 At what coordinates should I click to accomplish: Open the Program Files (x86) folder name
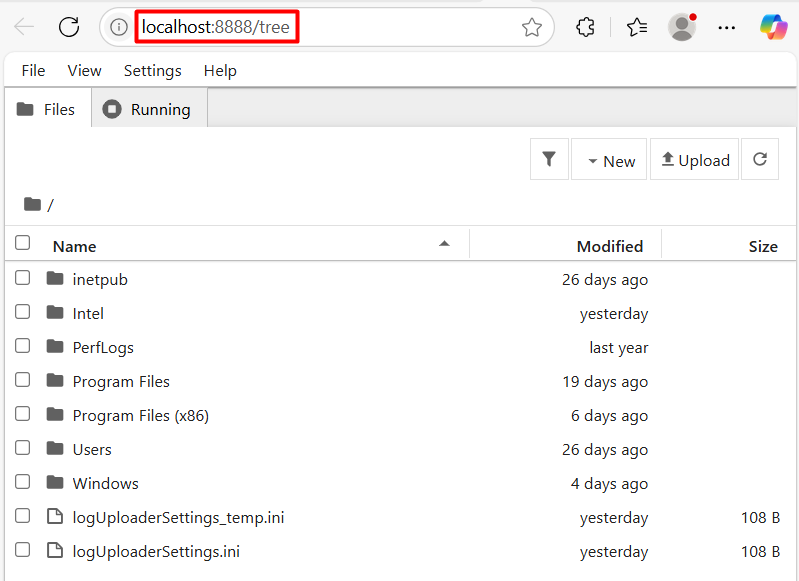[x=141, y=415]
